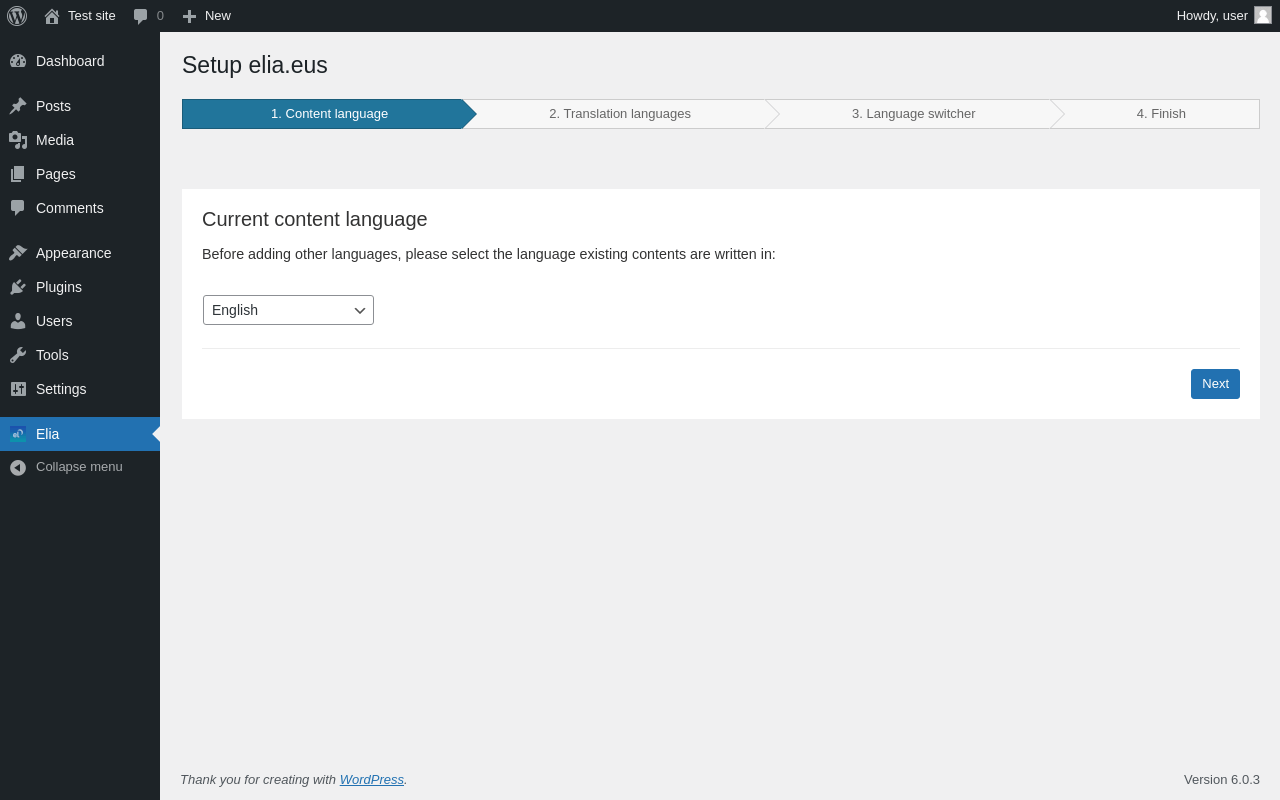1280x800 pixels.
Task: Click the Dashboard gauge icon
Action: [x=18, y=61]
